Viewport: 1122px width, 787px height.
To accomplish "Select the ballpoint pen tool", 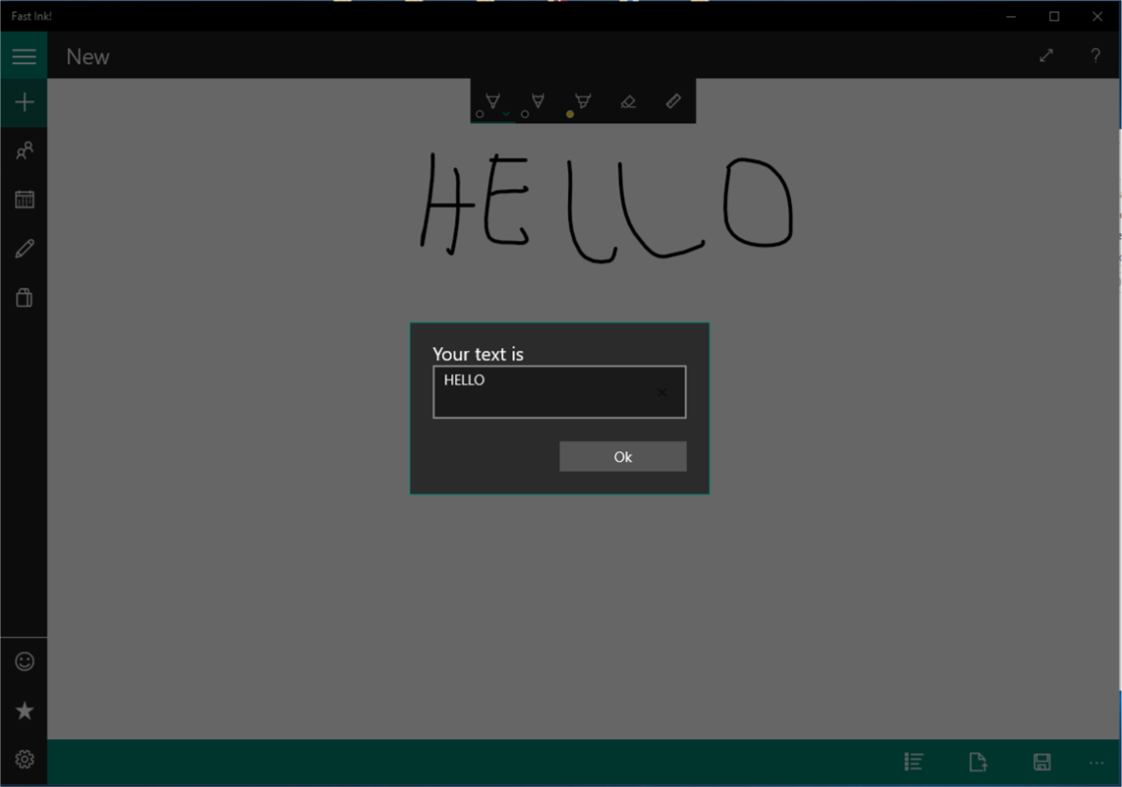I will pyautogui.click(x=490, y=100).
